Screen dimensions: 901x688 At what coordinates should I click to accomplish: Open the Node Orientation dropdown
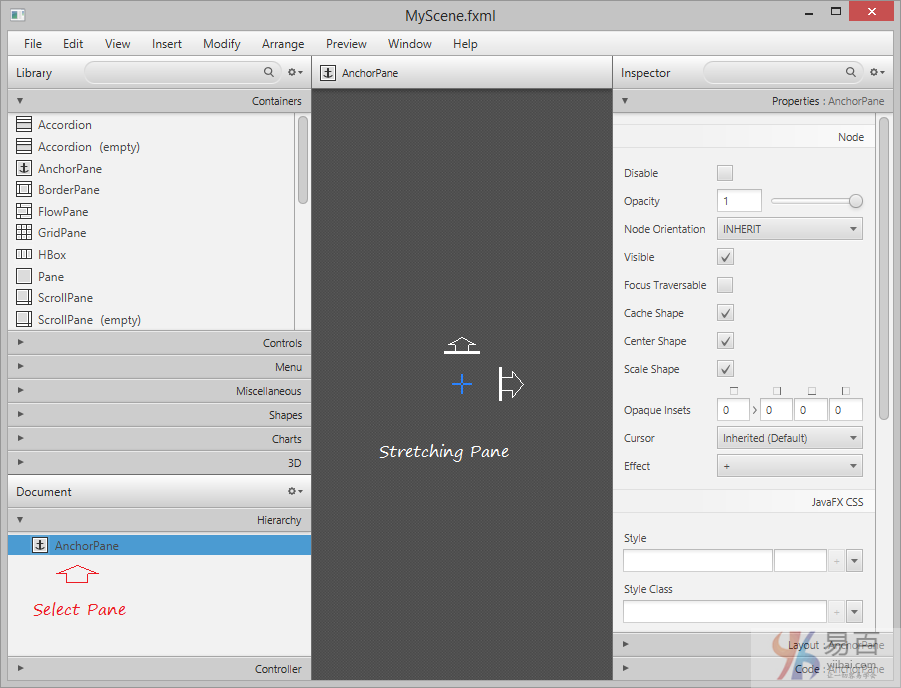tap(789, 229)
